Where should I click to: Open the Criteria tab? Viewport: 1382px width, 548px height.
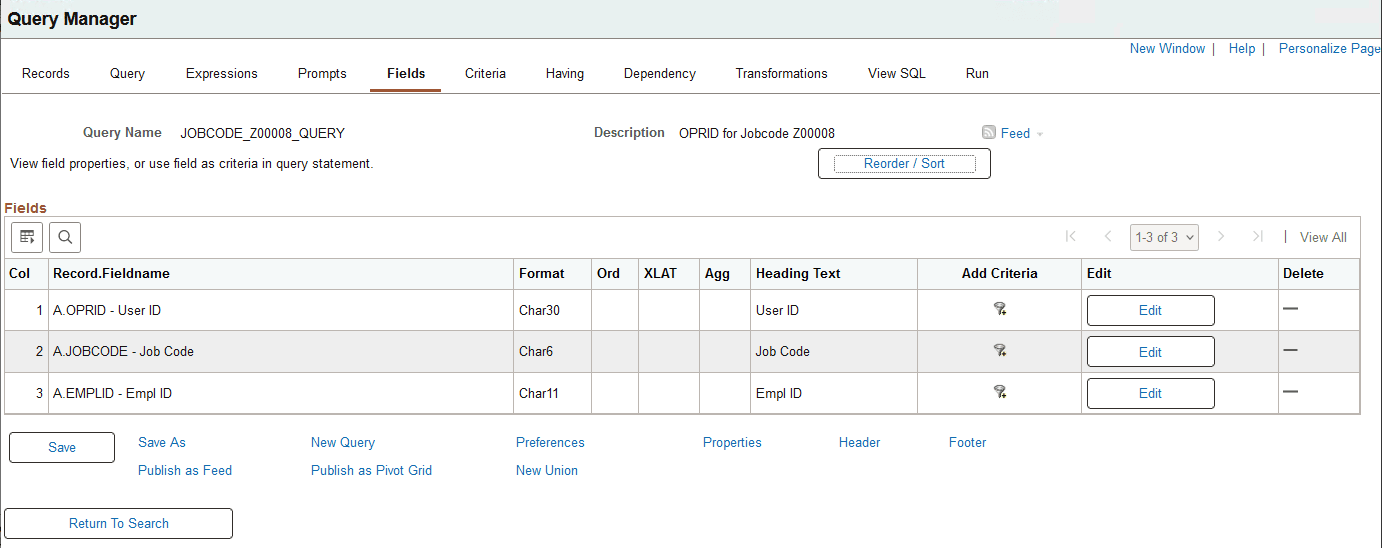[x=485, y=74]
